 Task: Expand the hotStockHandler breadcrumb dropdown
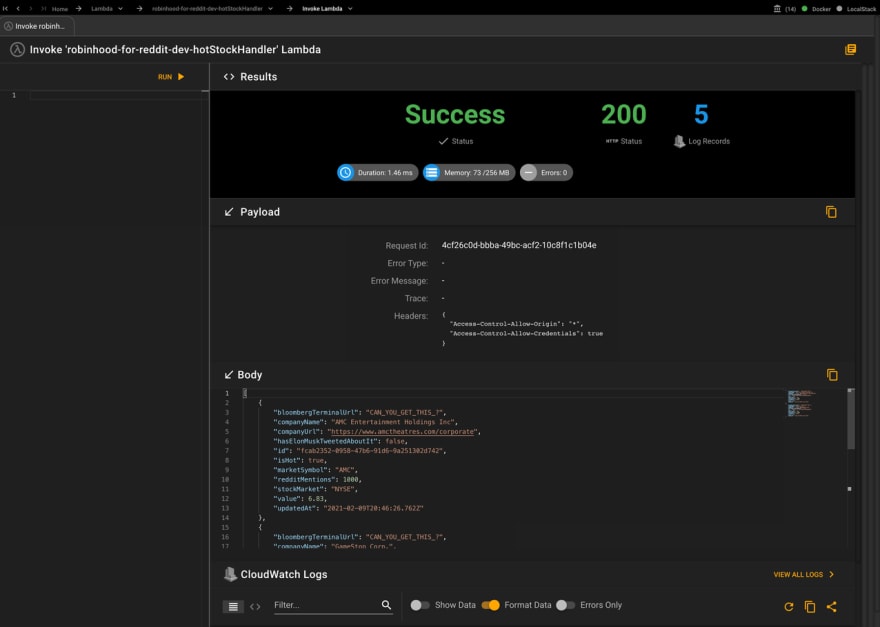pyautogui.click(x=271, y=9)
